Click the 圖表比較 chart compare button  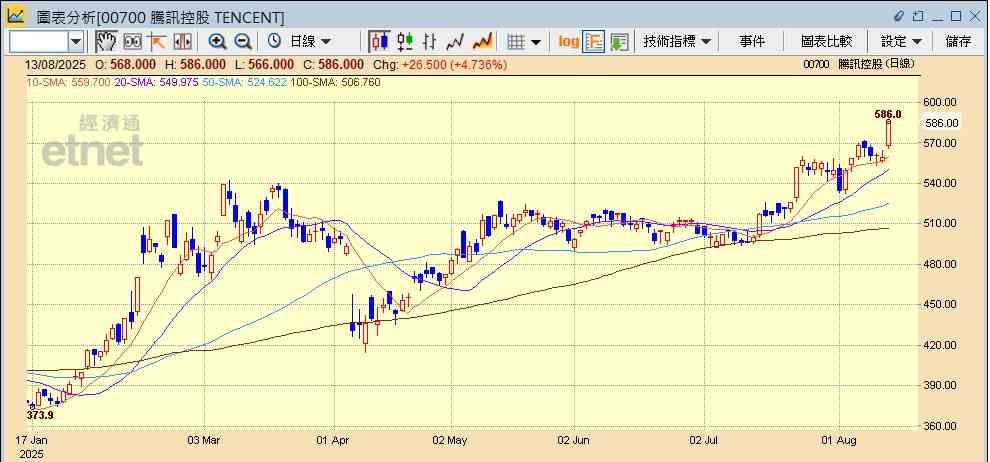pos(826,42)
